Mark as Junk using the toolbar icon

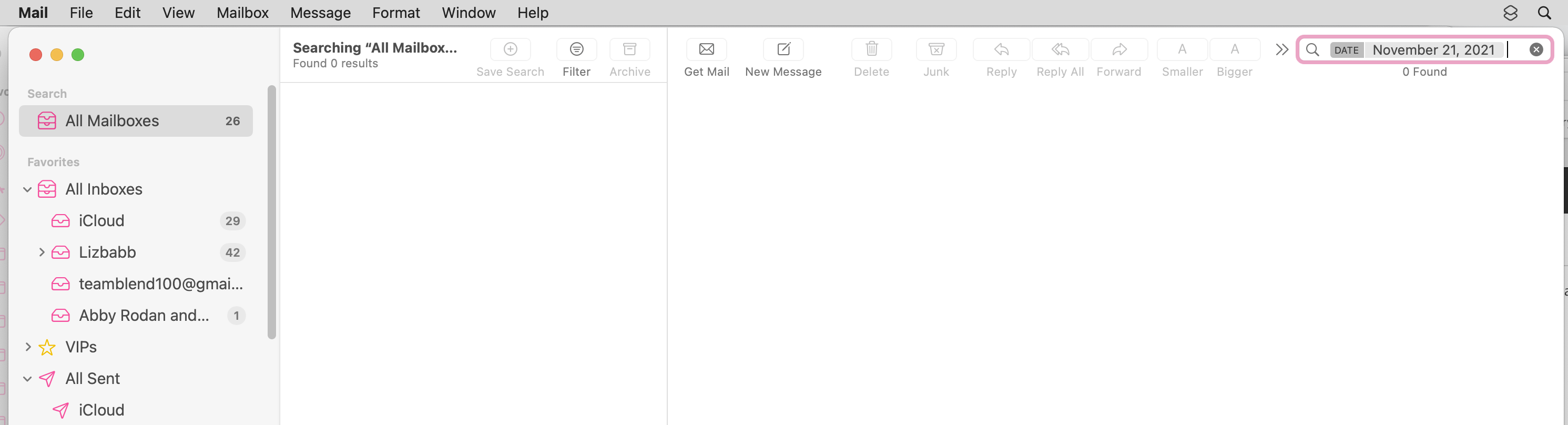(936, 49)
